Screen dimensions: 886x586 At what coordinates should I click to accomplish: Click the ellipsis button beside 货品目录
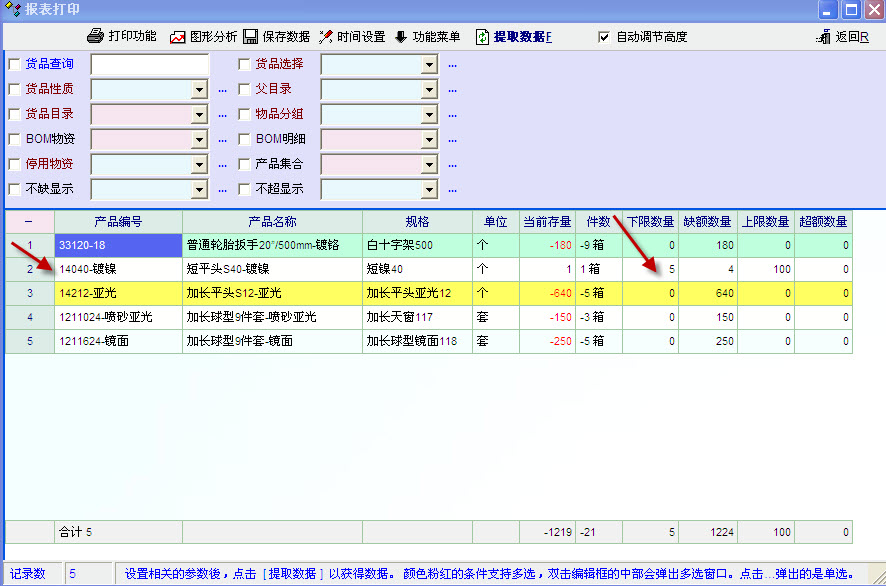pyautogui.click(x=222, y=115)
